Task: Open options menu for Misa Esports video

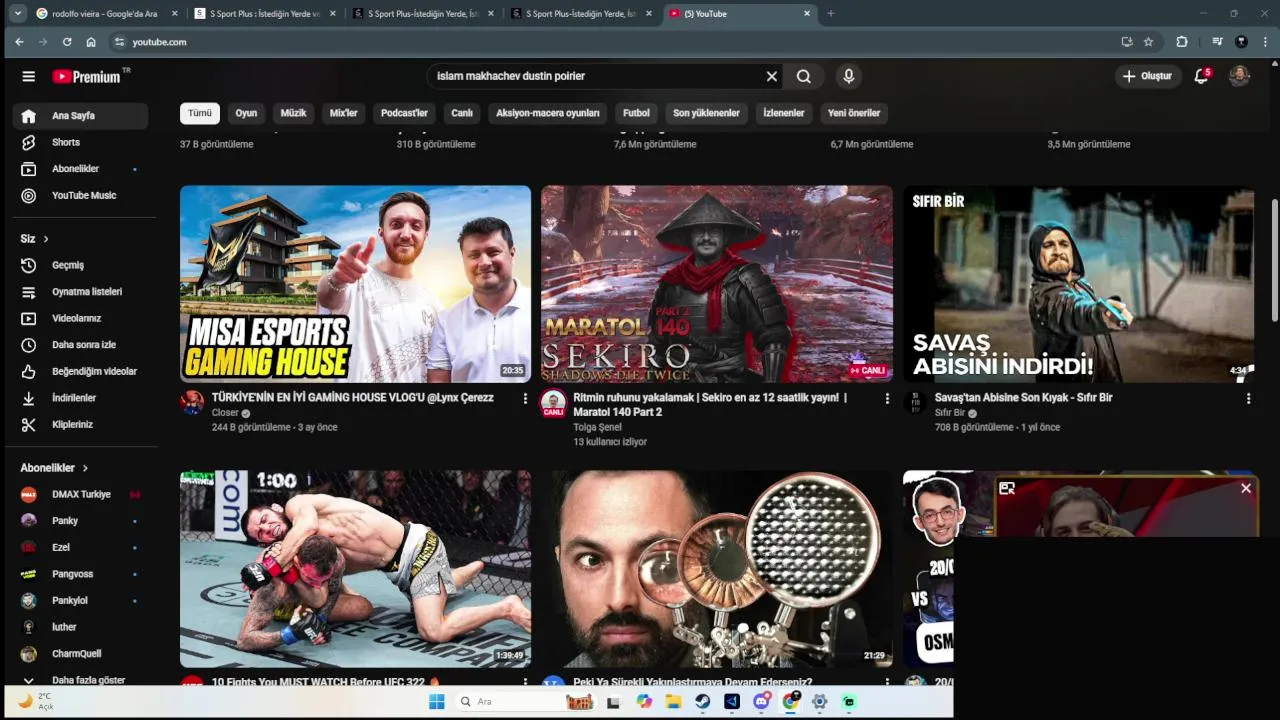Action: pos(525,398)
